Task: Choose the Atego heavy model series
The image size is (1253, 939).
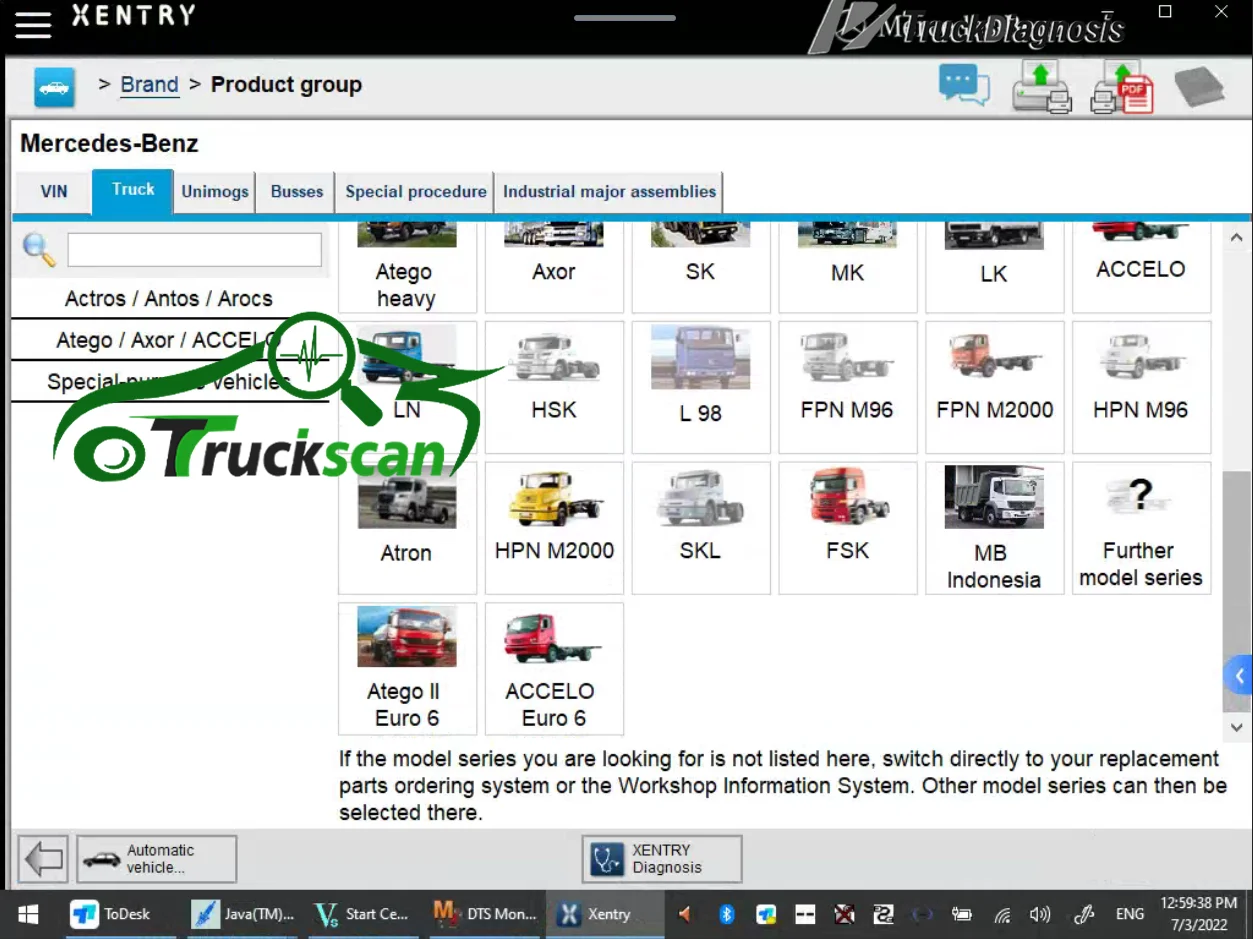Action: tap(406, 267)
